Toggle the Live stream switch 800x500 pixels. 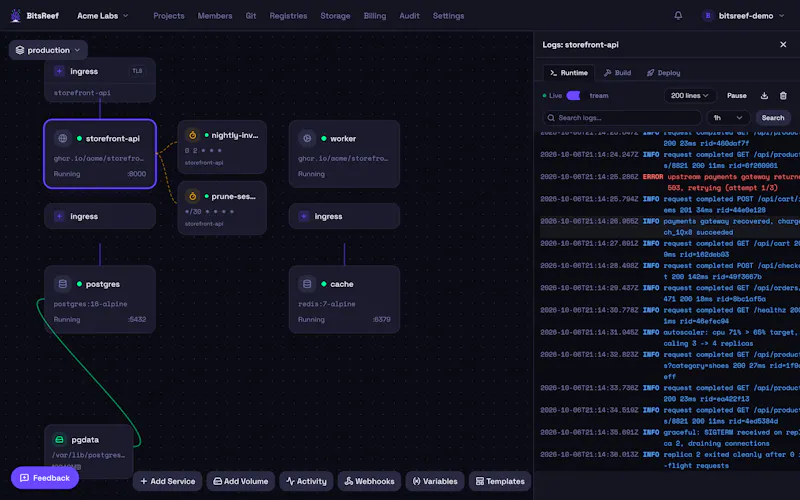pos(573,95)
